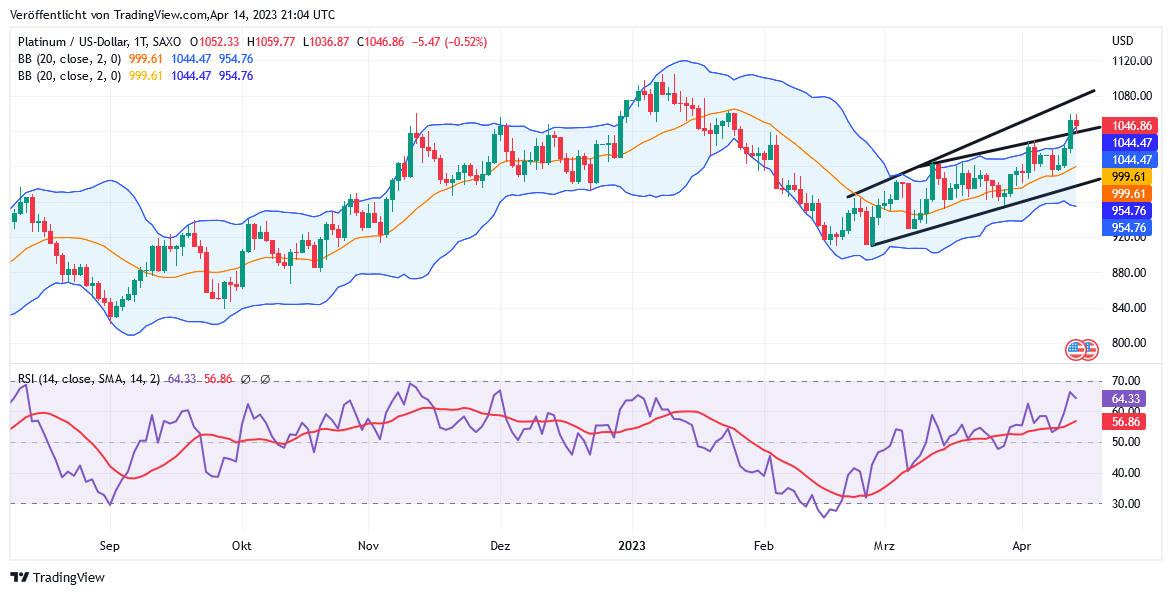
Task: Select the 70.00 overbought level on RSI scale
Action: tap(1126, 381)
